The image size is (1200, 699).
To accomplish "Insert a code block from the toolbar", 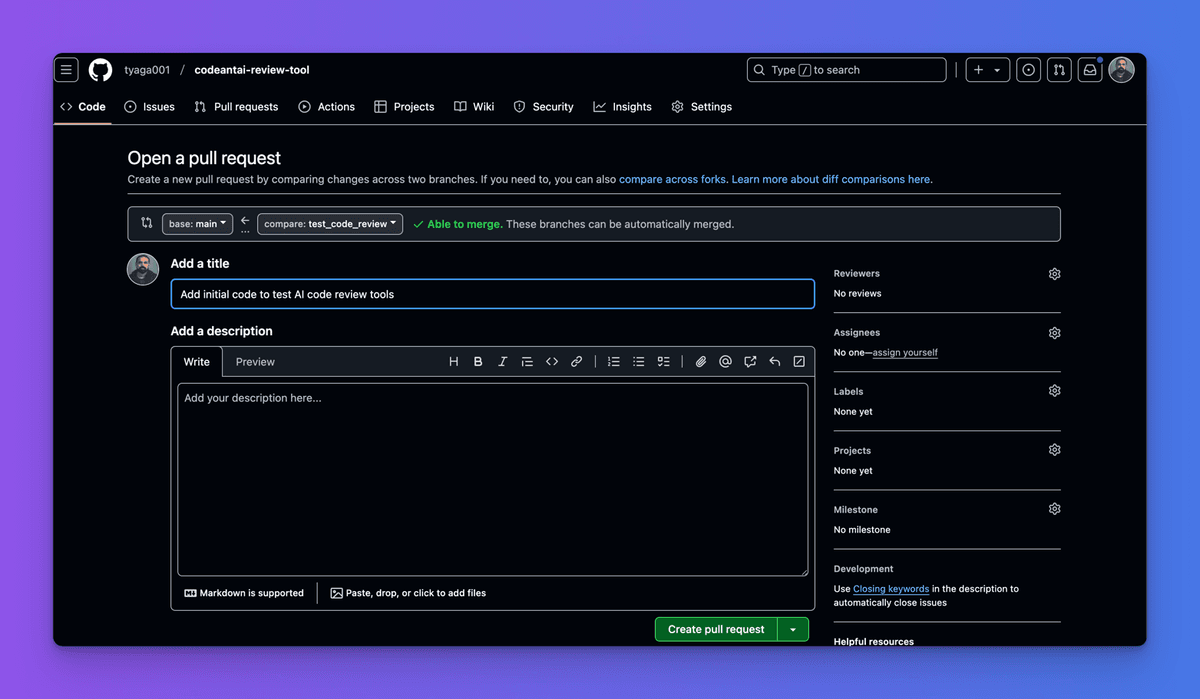I will click(552, 361).
